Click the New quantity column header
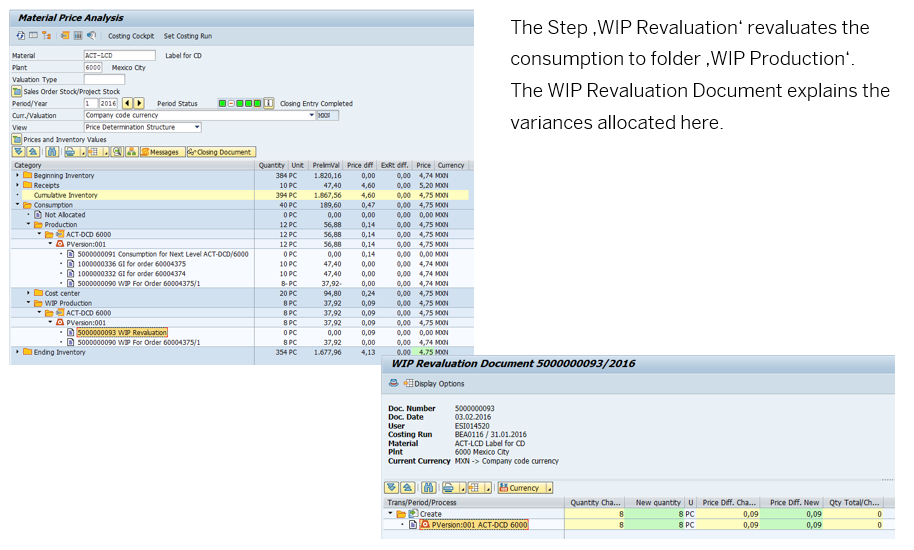This screenshot has height=550, width=914. (x=655, y=503)
